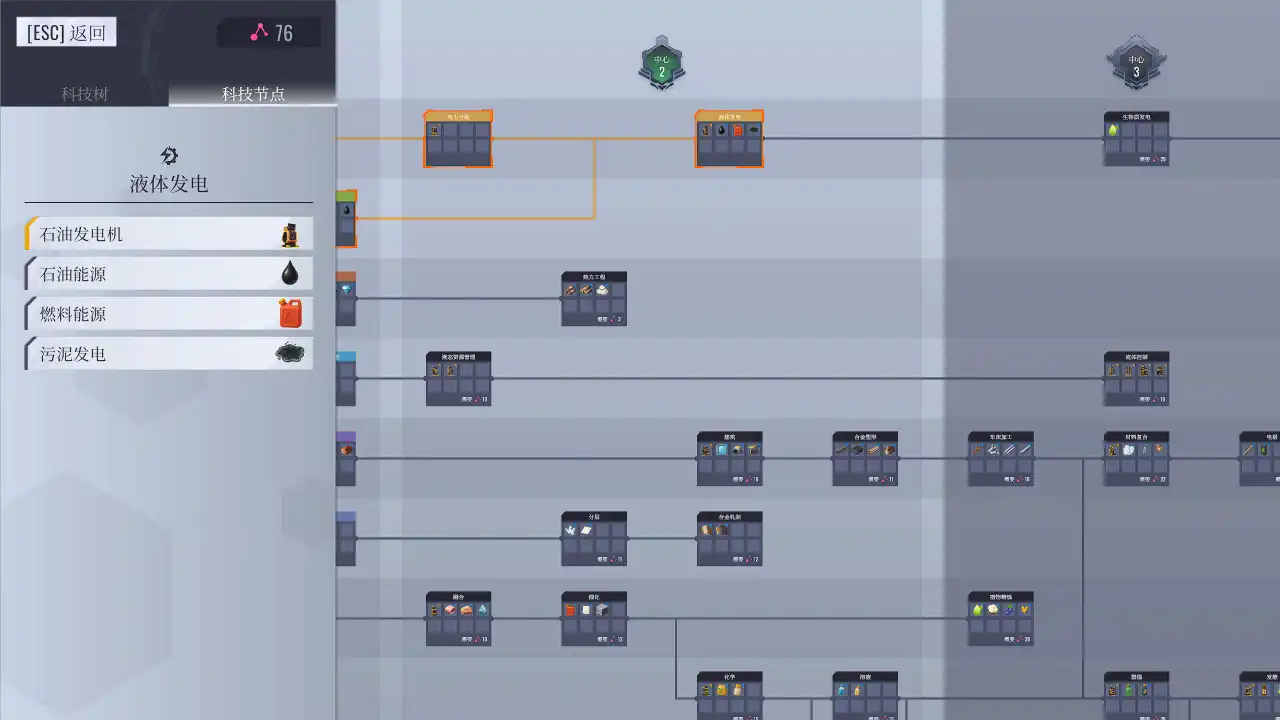
Task: Choose the 石油能源 list entry
Action: [x=169, y=274]
